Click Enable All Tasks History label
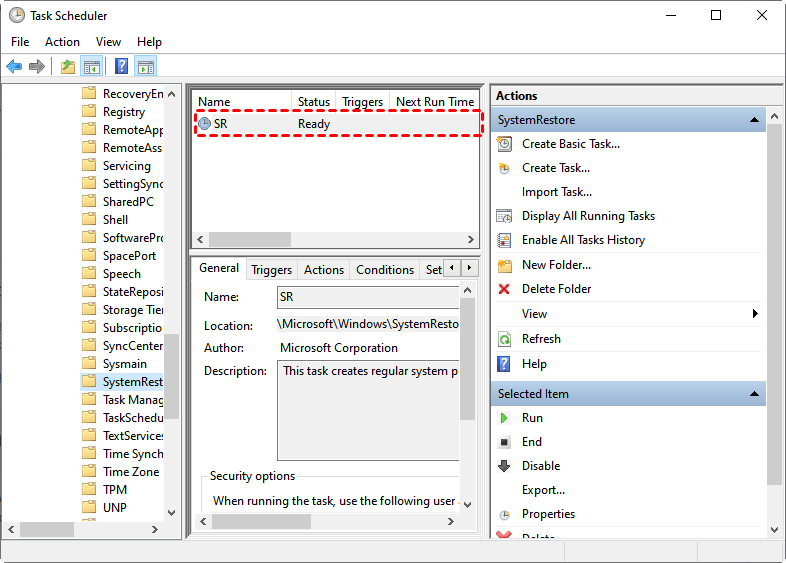 pyautogui.click(x=583, y=240)
